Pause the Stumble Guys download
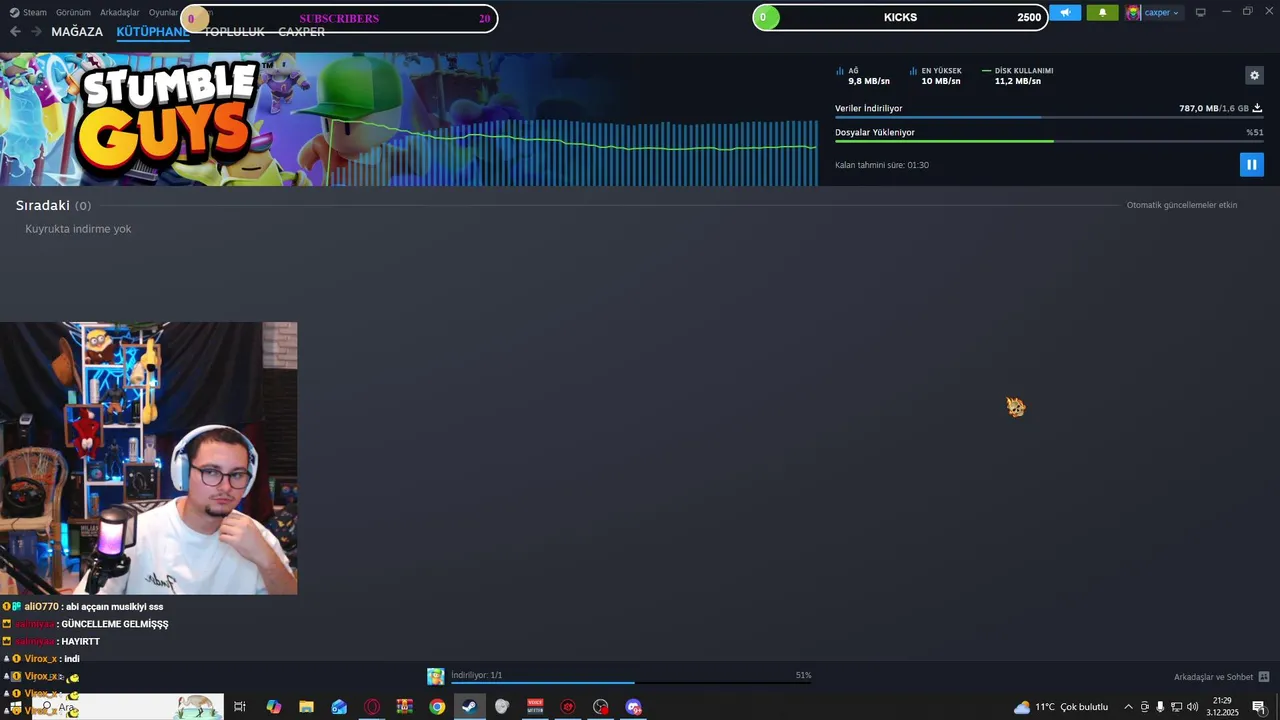The width and height of the screenshot is (1280, 720). pyautogui.click(x=1251, y=164)
